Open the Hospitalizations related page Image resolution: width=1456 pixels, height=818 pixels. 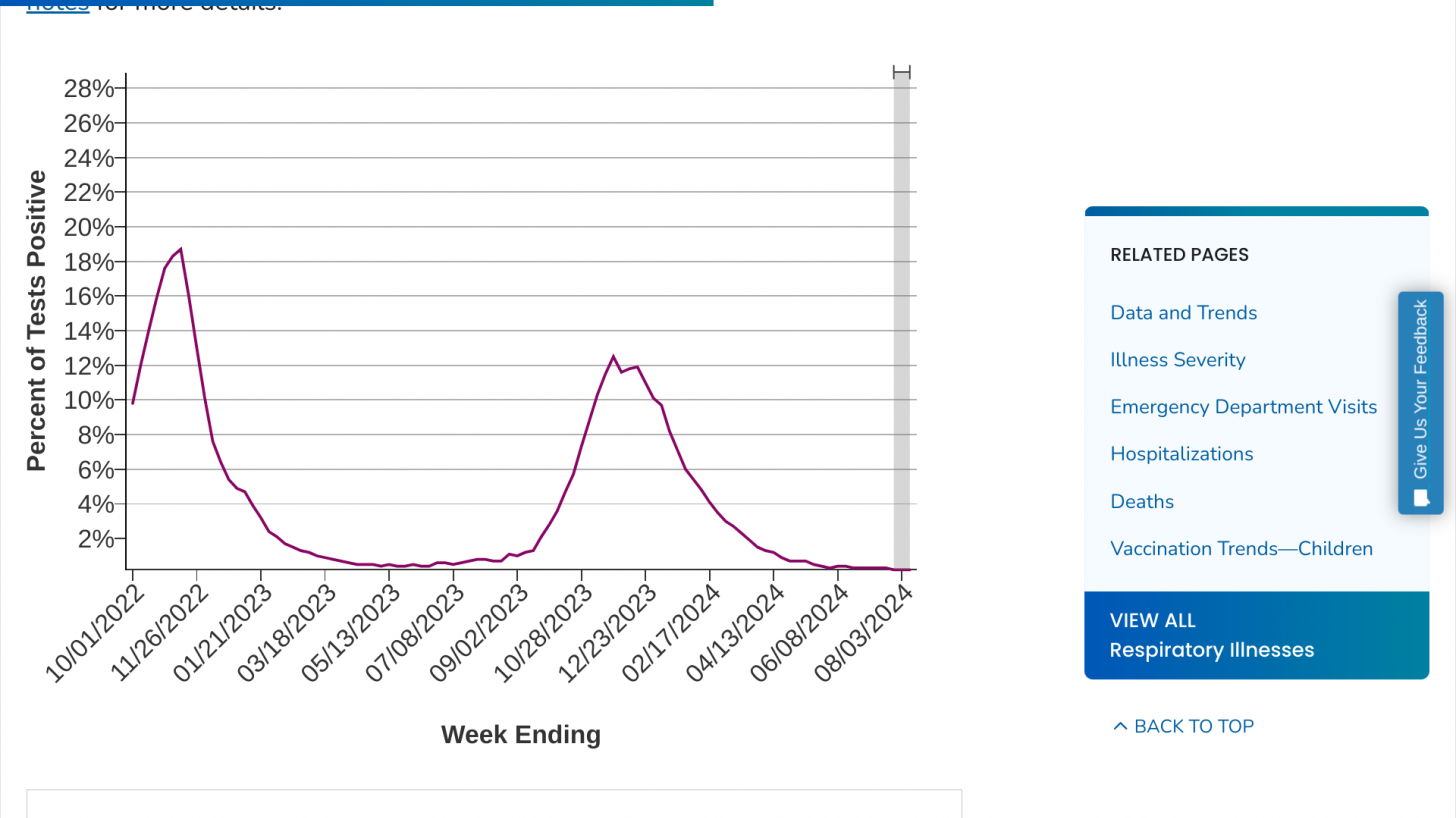coord(1181,454)
